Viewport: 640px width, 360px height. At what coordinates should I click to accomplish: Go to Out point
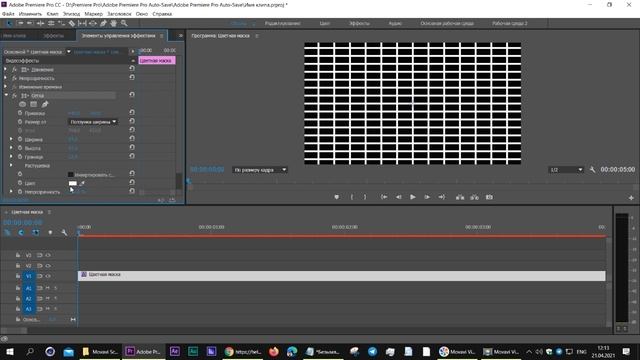tap(442, 197)
